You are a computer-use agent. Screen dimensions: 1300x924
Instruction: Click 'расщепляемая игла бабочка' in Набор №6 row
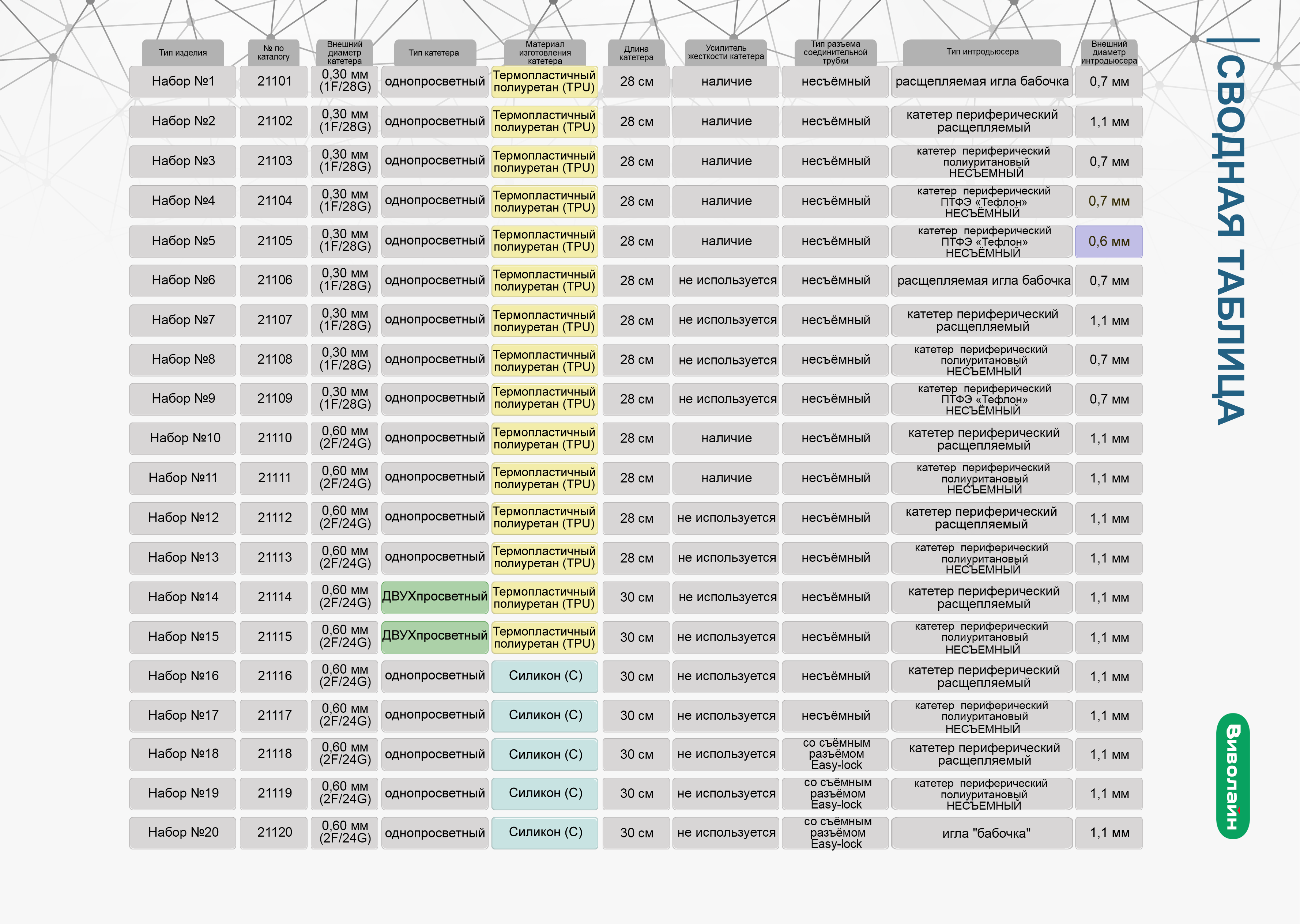pyautogui.click(x=982, y=280)
